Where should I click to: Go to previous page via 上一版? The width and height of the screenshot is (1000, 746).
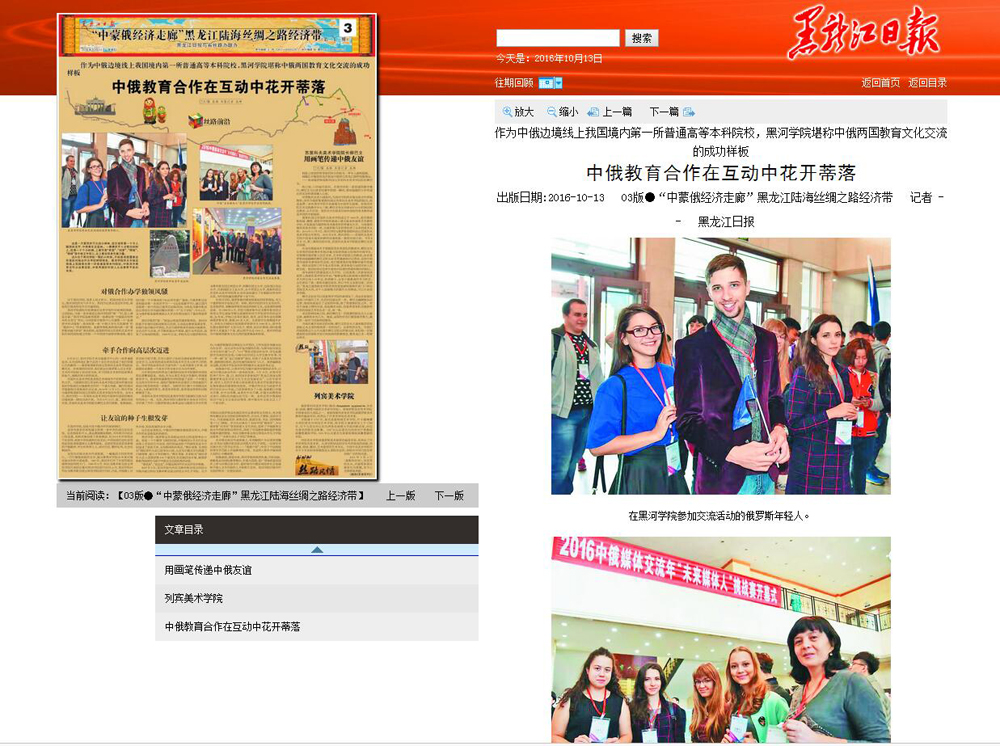coord(400,495)
